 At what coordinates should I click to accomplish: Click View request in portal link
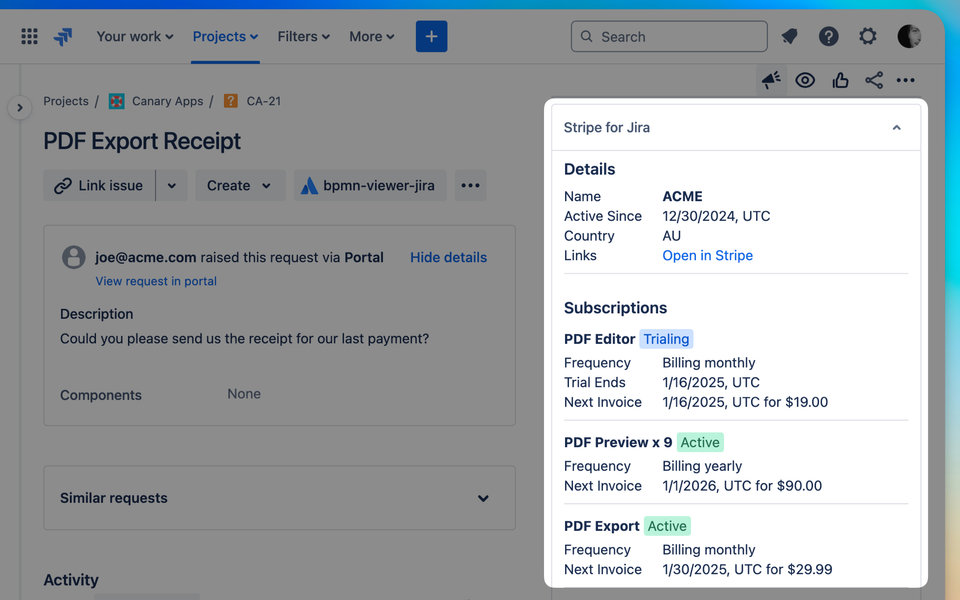[156, 281]
